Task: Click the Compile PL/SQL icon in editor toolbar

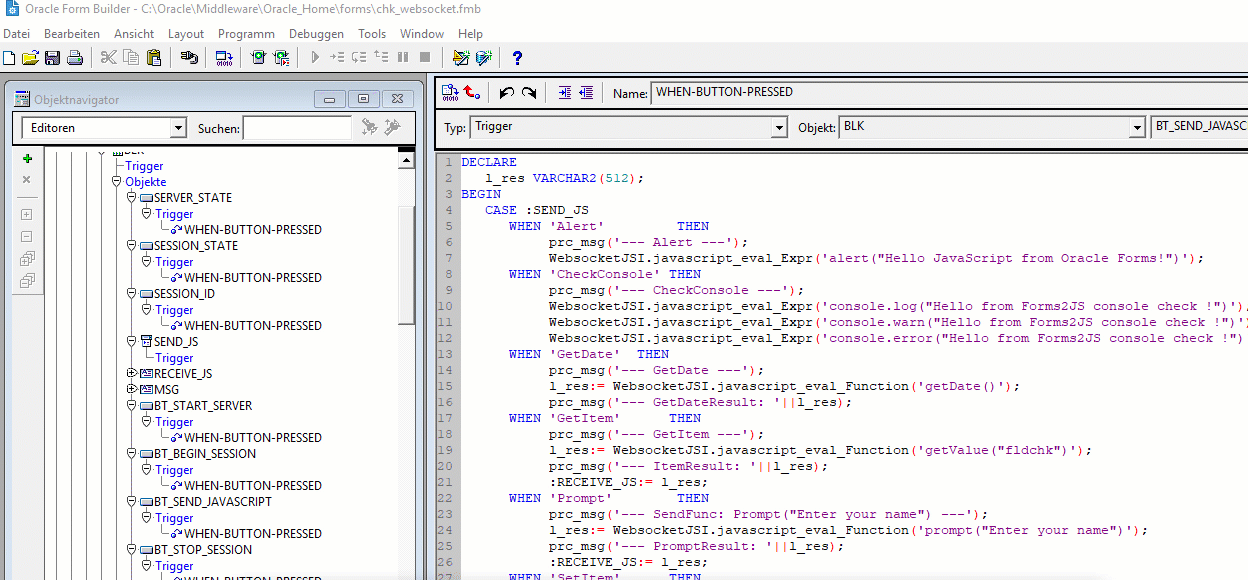Action: 449,93
